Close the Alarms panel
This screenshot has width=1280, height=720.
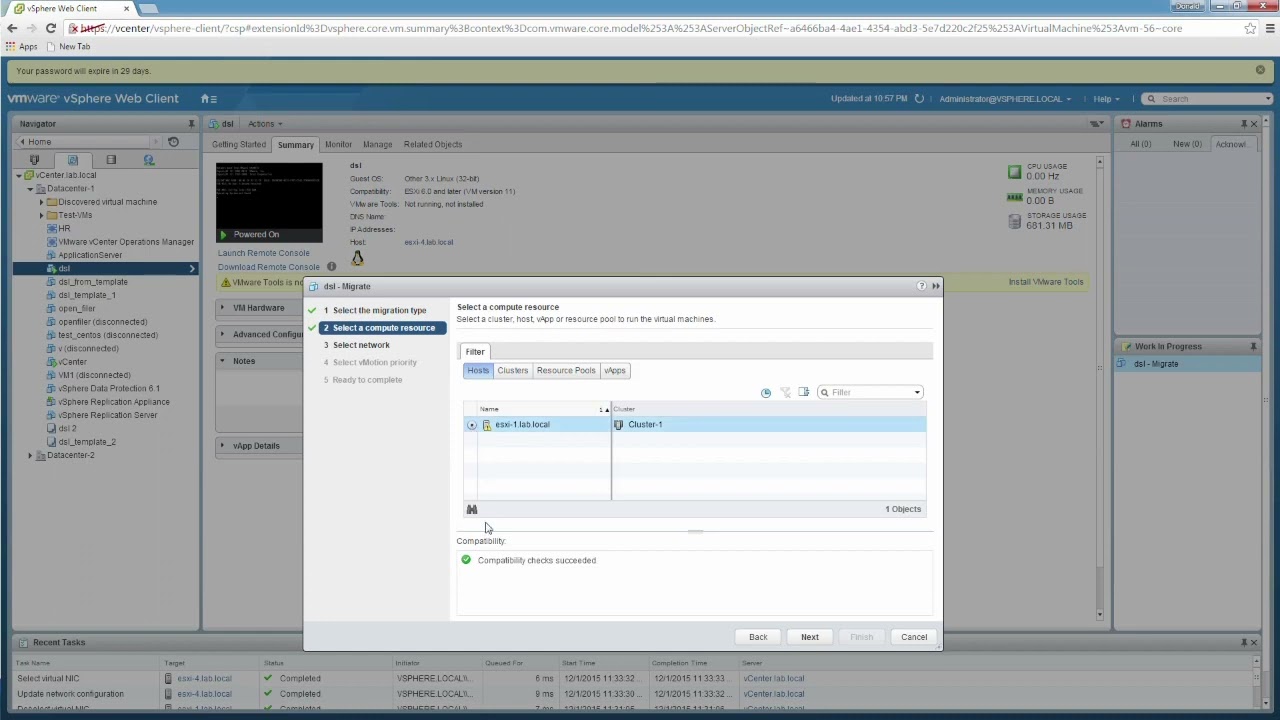tap(1254, 124)
